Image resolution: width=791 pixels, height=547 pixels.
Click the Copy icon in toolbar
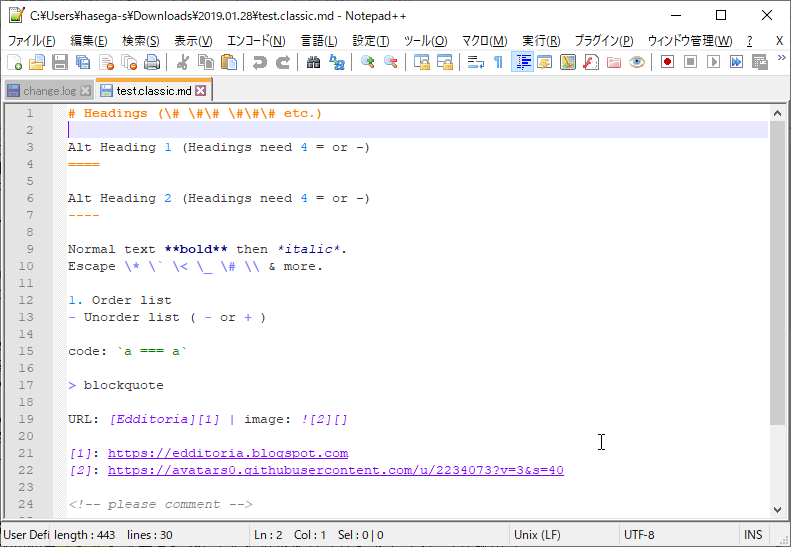[206, 62]
